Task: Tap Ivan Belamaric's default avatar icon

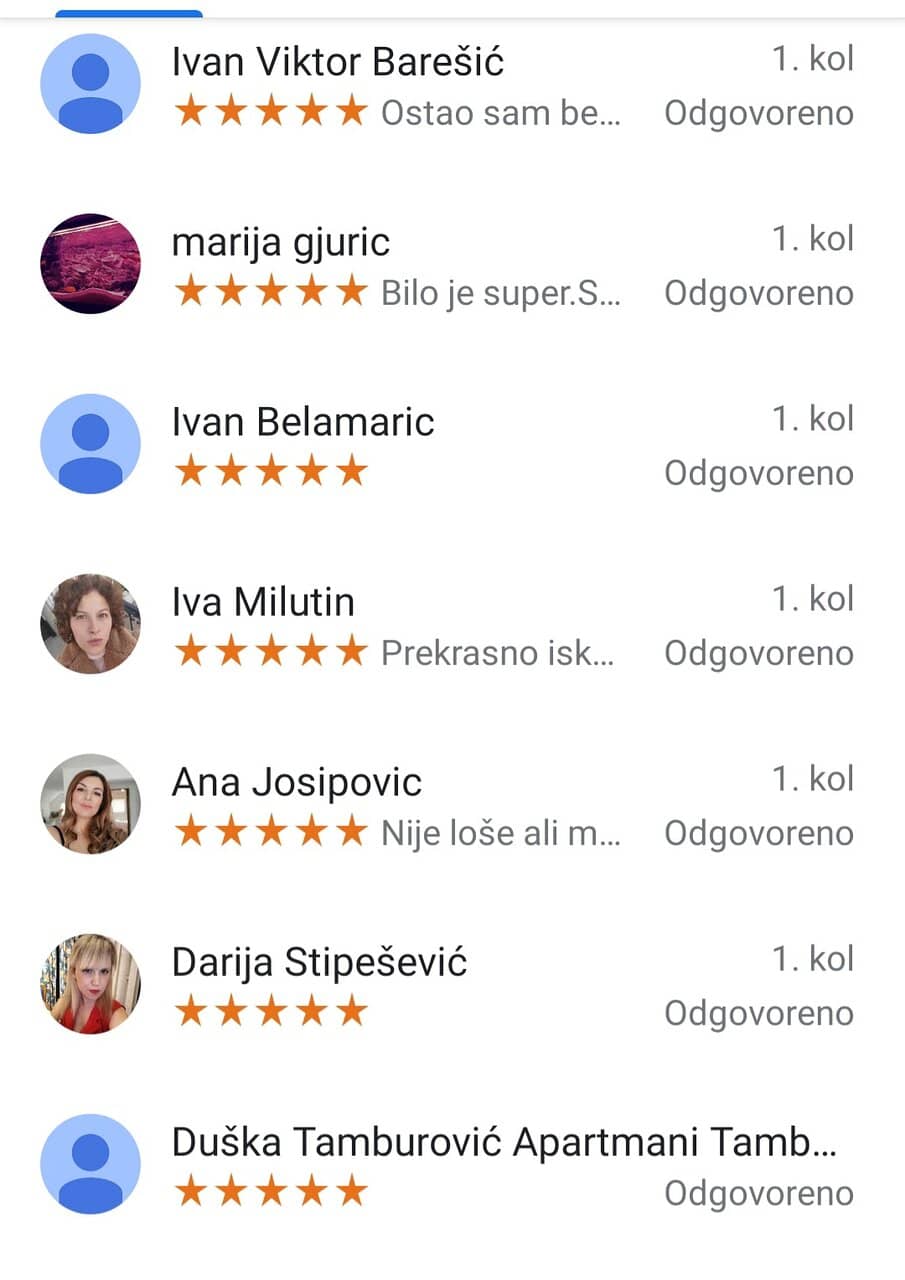Action: 90,444
